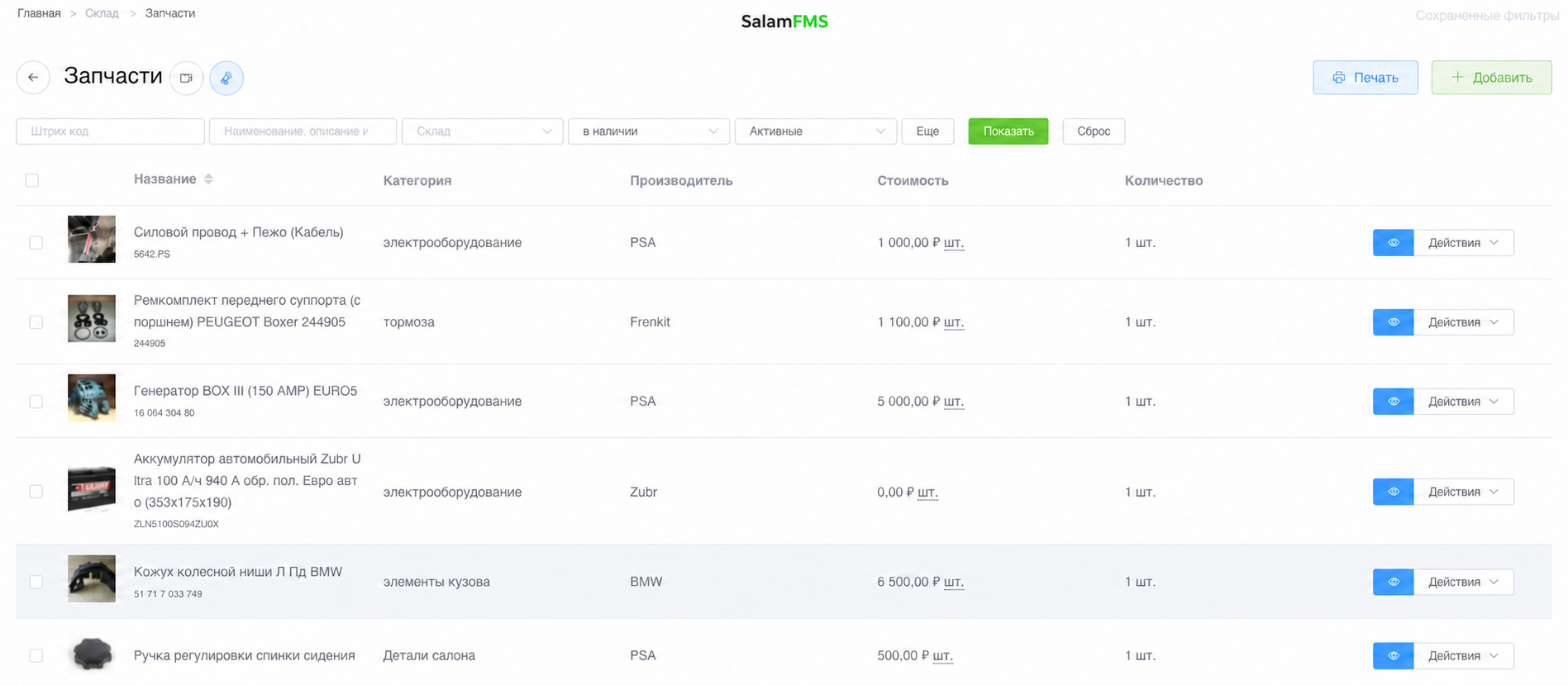Reset filters with Сброс button
The width and height of the screenshot is (1568, 685).
[1094, 131]
